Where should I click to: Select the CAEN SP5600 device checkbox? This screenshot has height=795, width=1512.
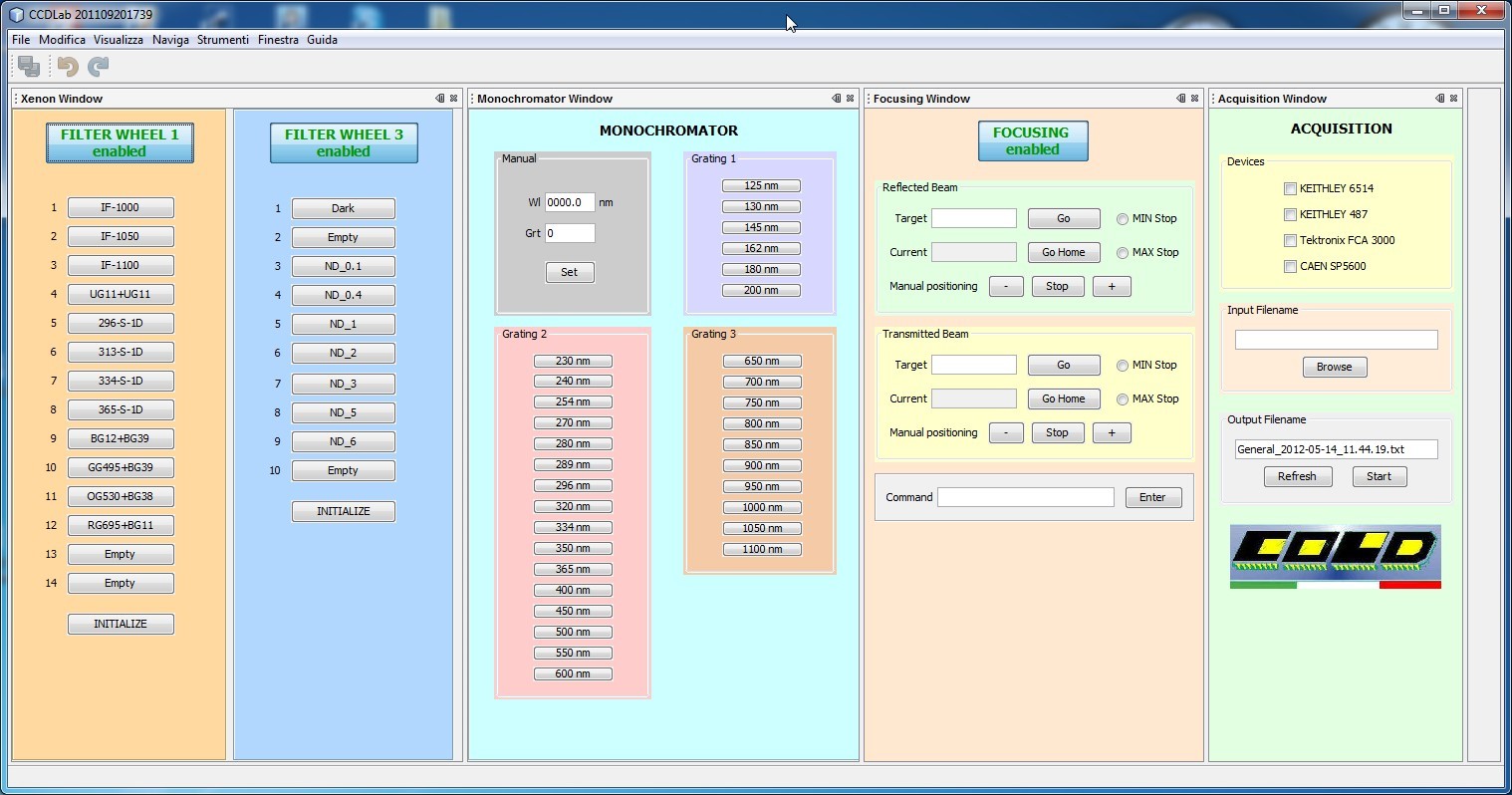click(x=1291, y=266)
